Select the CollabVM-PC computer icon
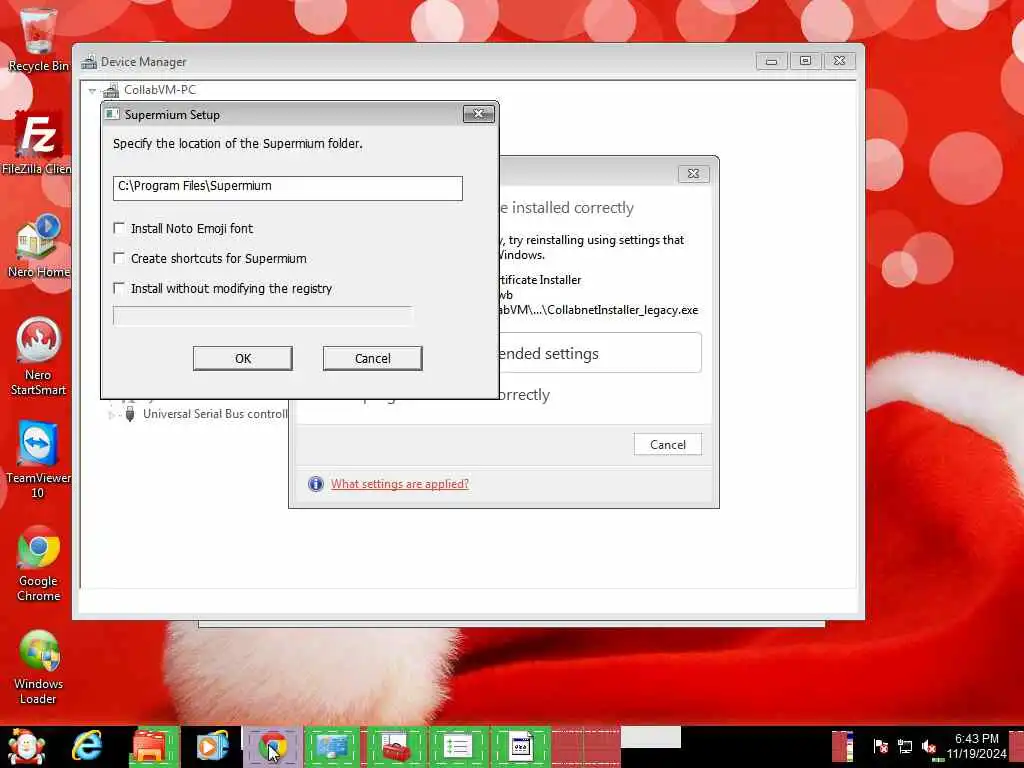Screen dimensions: 1024x768 [x=111, y=90]
